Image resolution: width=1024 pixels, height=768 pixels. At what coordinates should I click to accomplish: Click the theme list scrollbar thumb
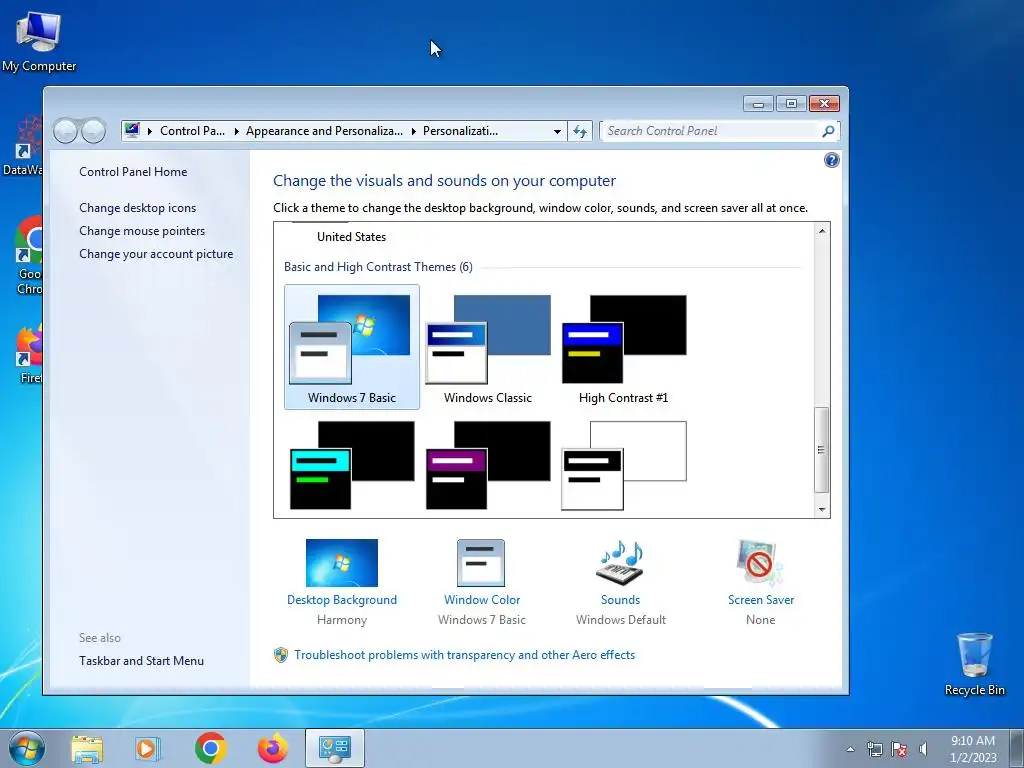point(822,449)
